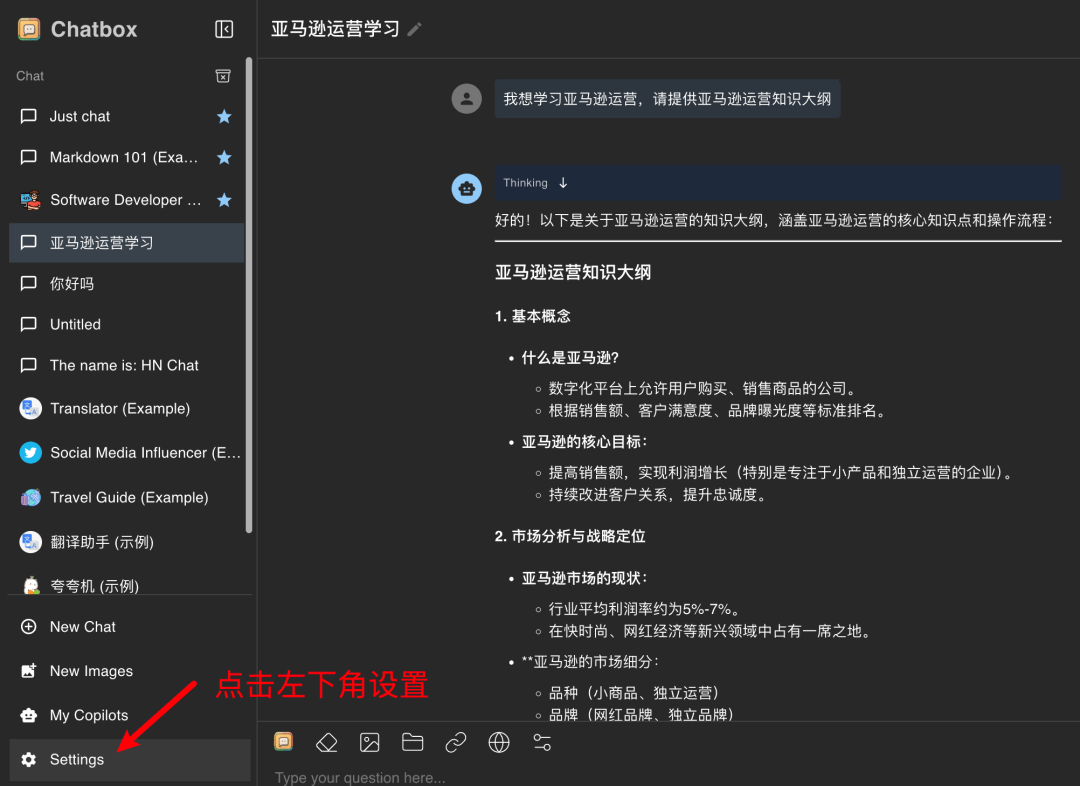
Task: Unstar the Software Developer conversation
Action: pos(224,200)
